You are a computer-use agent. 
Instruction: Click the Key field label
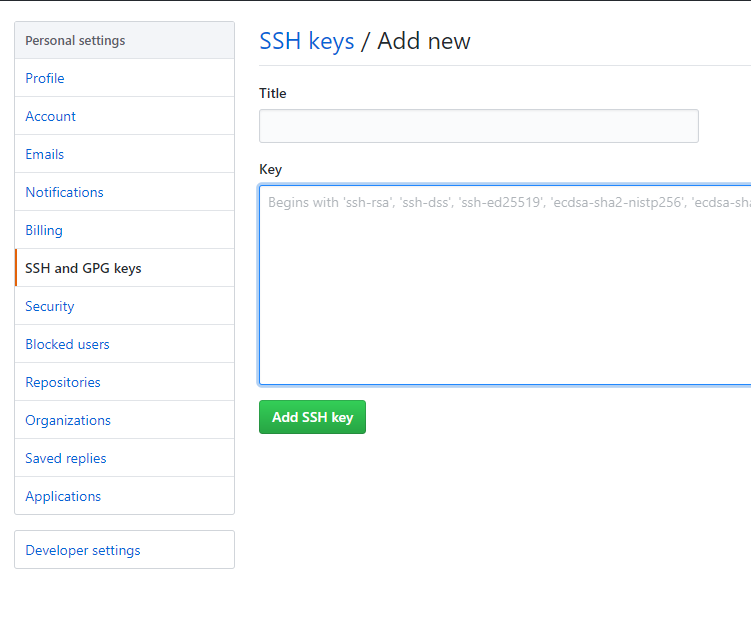click(271, 170)
